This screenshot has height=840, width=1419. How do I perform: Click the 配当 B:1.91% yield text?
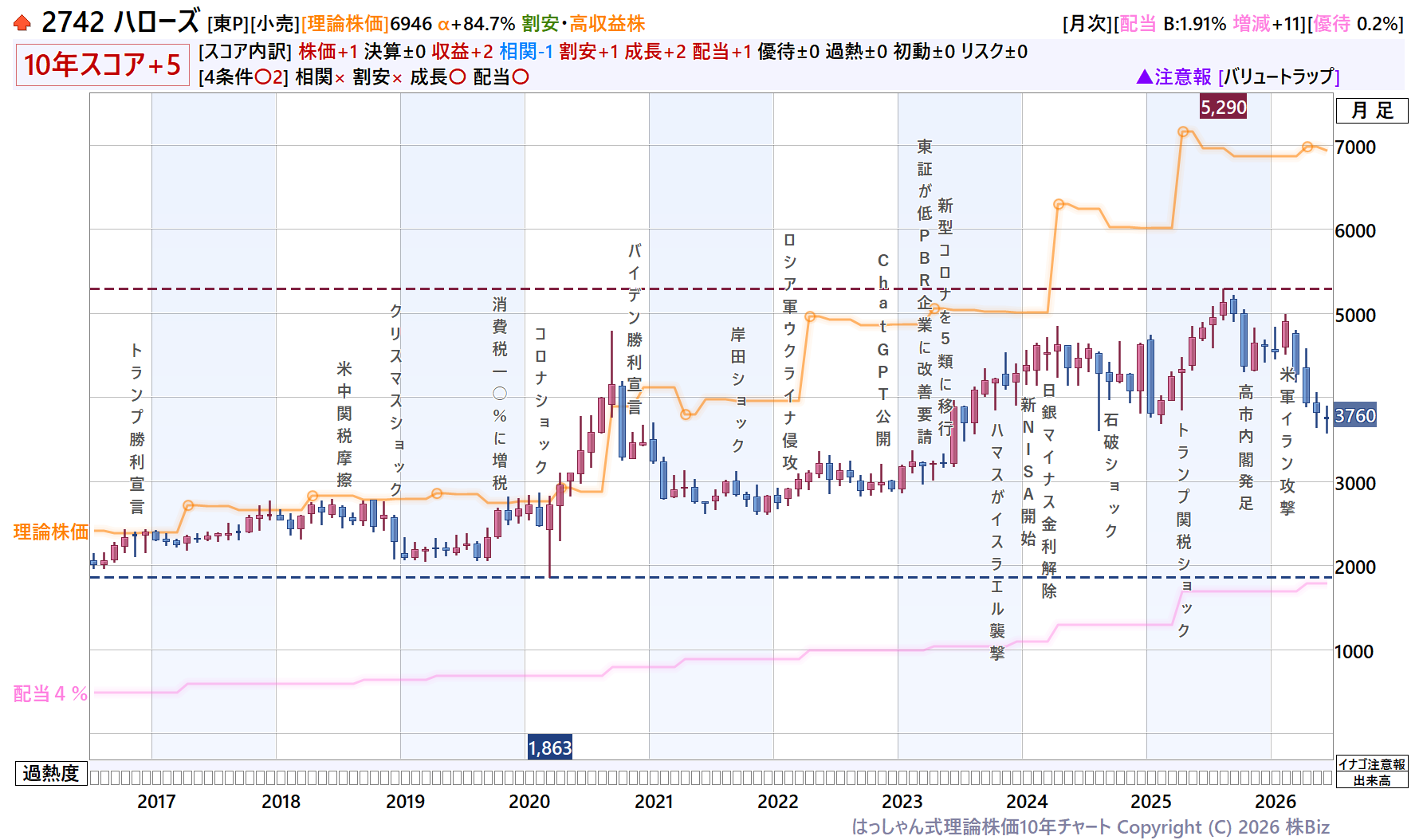(x=1173, y=24)
